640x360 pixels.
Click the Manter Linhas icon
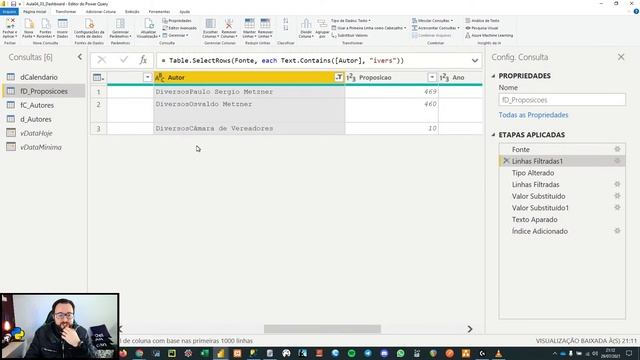point(249,24)
